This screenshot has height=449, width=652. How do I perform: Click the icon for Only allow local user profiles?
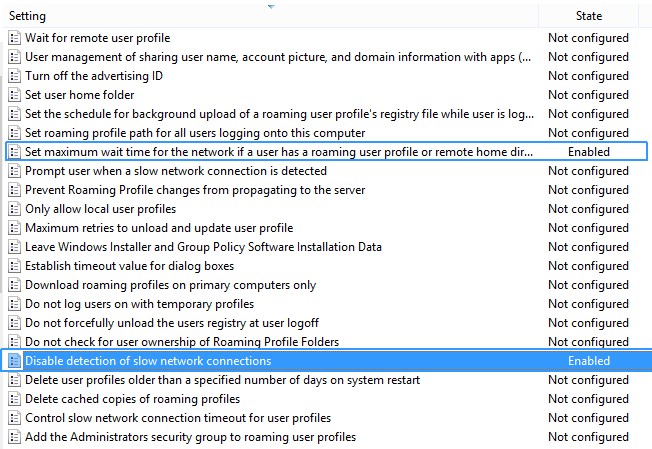click(x=15, y=209)
